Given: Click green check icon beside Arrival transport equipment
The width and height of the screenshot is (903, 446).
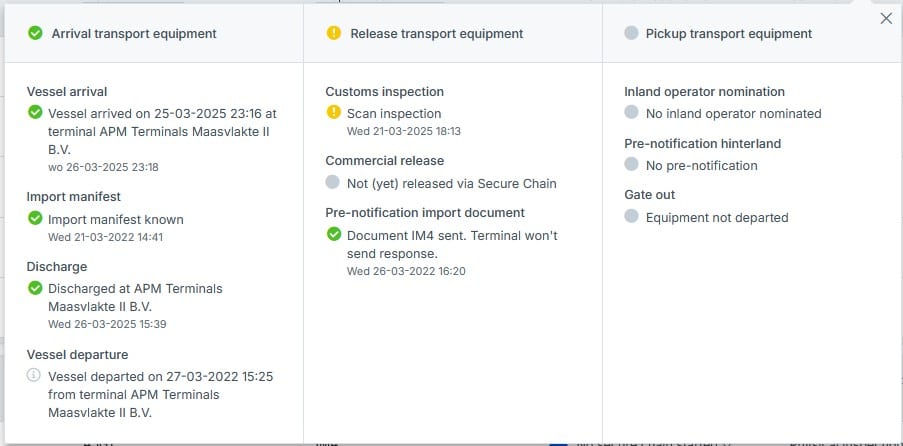Looking at the screenshot, I should tap(35, 34).
